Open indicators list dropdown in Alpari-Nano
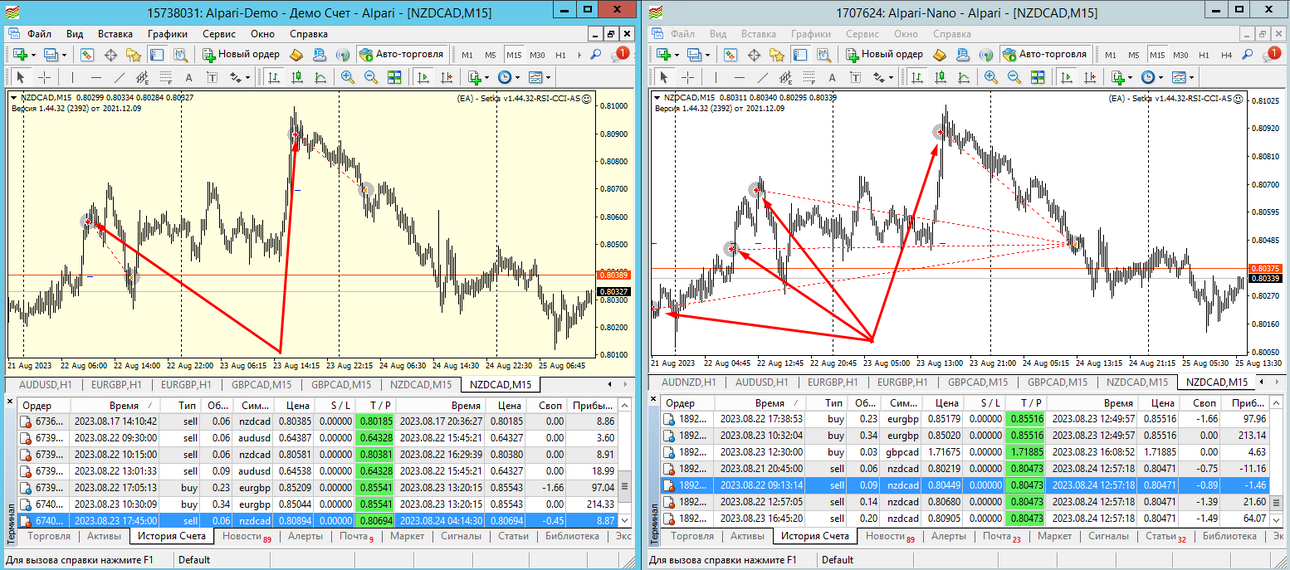The image size is (1290, 570). [1131, 76]
